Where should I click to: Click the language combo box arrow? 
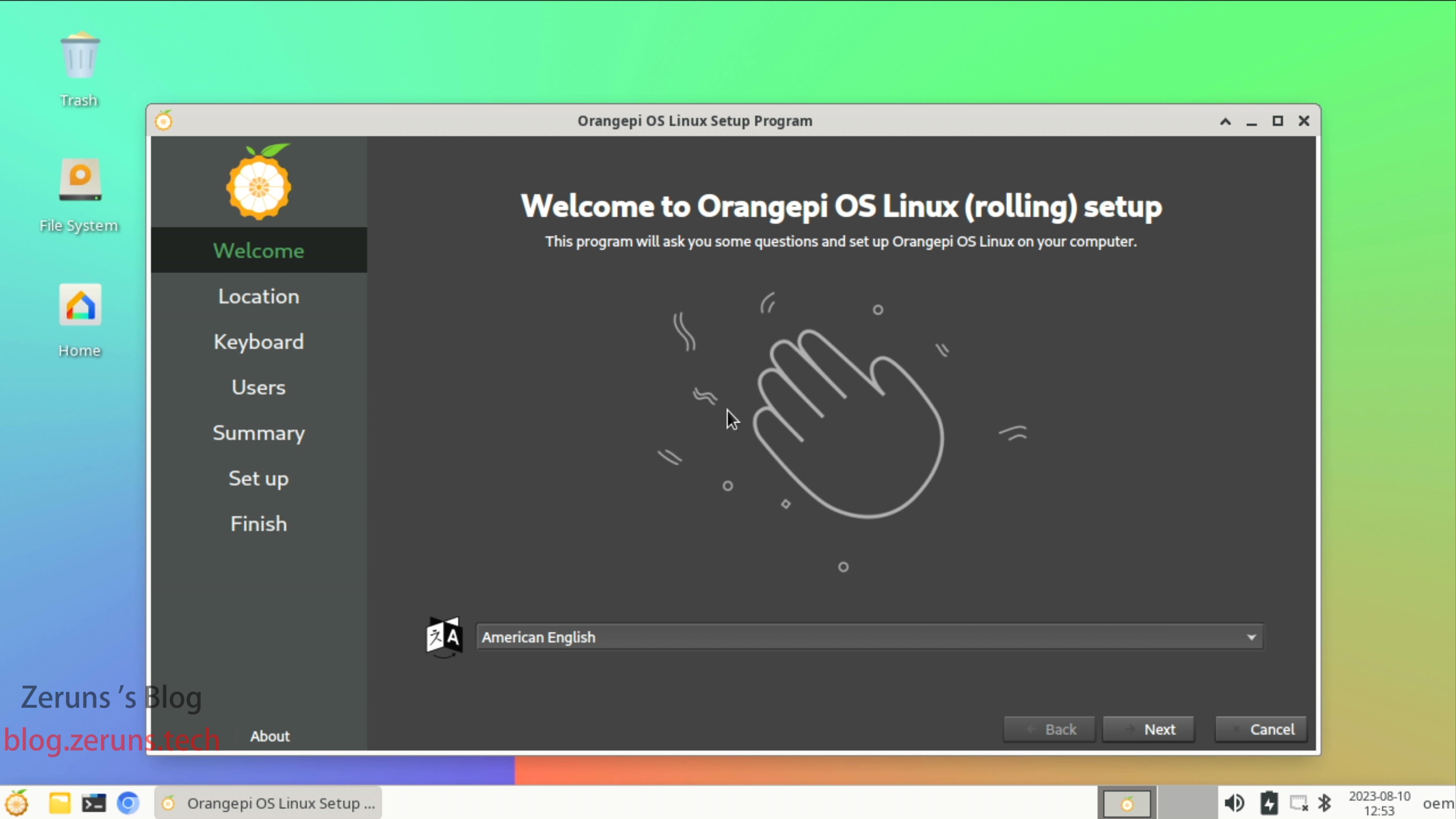1251,637
